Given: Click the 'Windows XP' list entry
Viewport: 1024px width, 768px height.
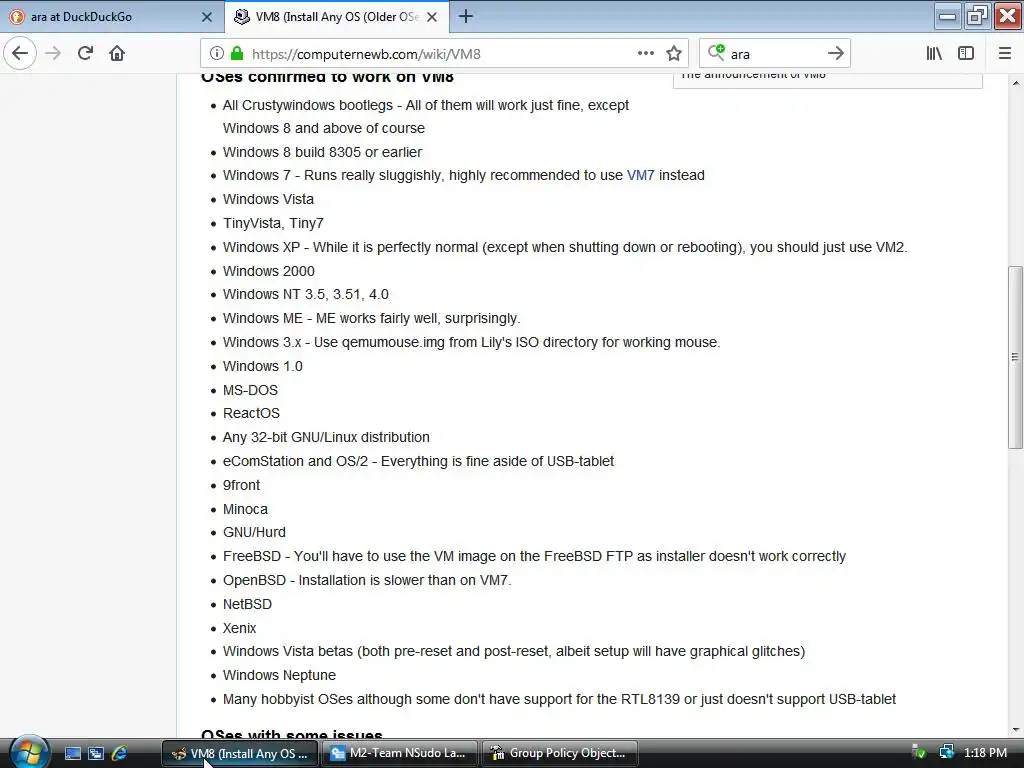Looking at the screenshot, I should pos(565,248).
